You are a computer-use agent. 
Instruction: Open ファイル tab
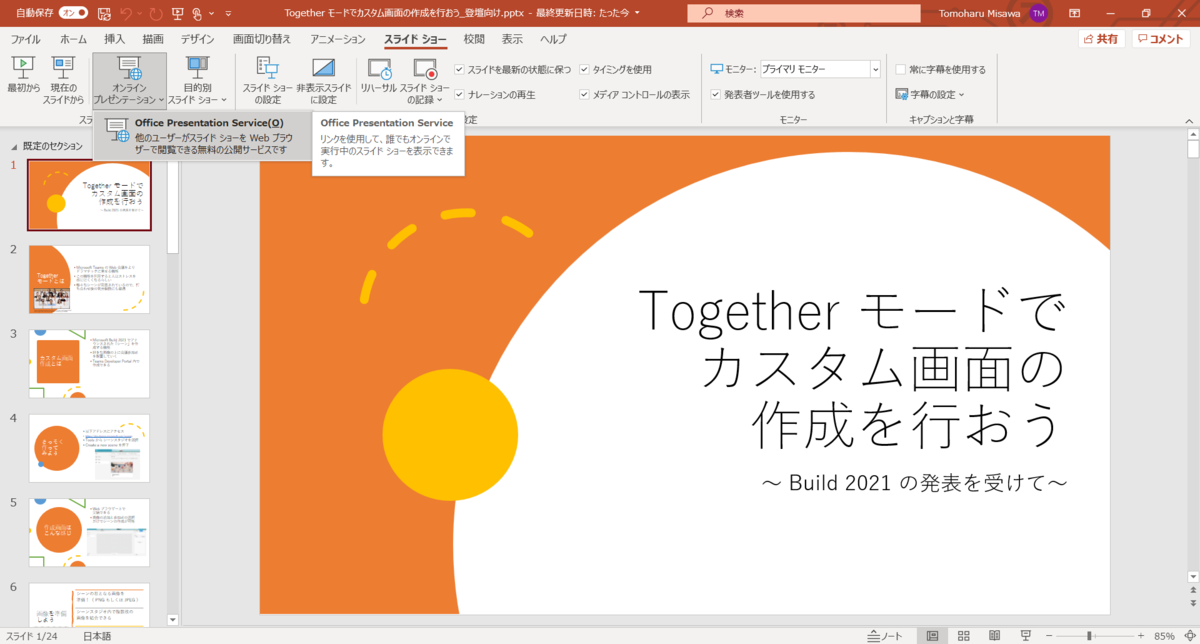tap(25, 39)
